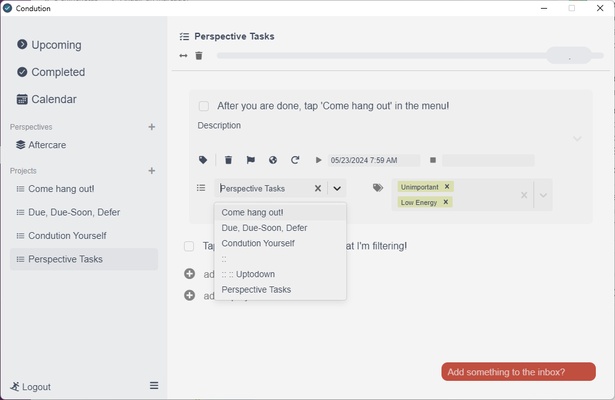The image size is (615, 400).
Task: Add a new project with the plus icon
Action: click(x=152, y=171)
